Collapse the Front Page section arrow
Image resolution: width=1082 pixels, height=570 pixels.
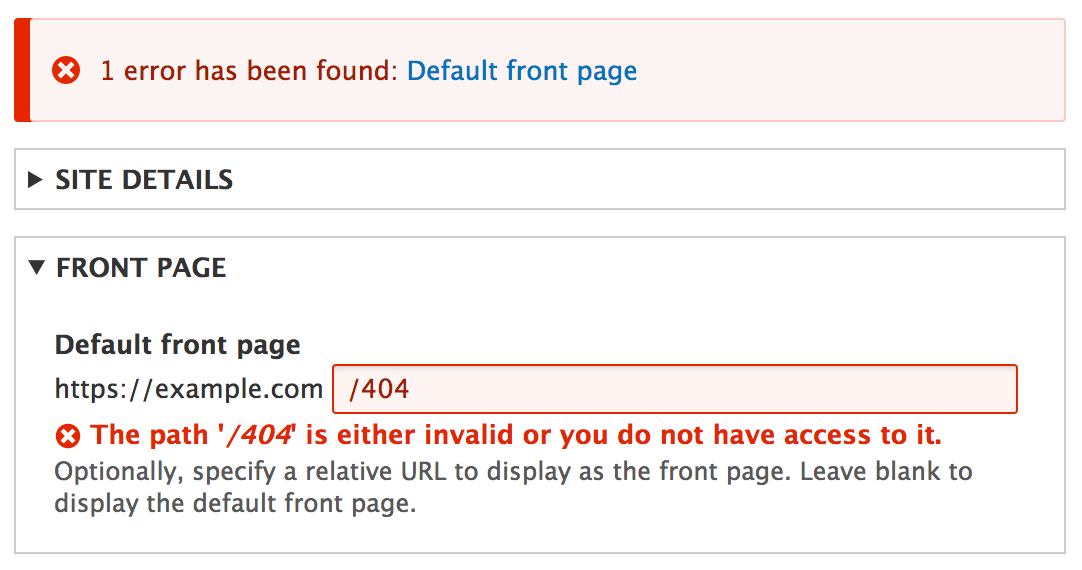point(37,267)
